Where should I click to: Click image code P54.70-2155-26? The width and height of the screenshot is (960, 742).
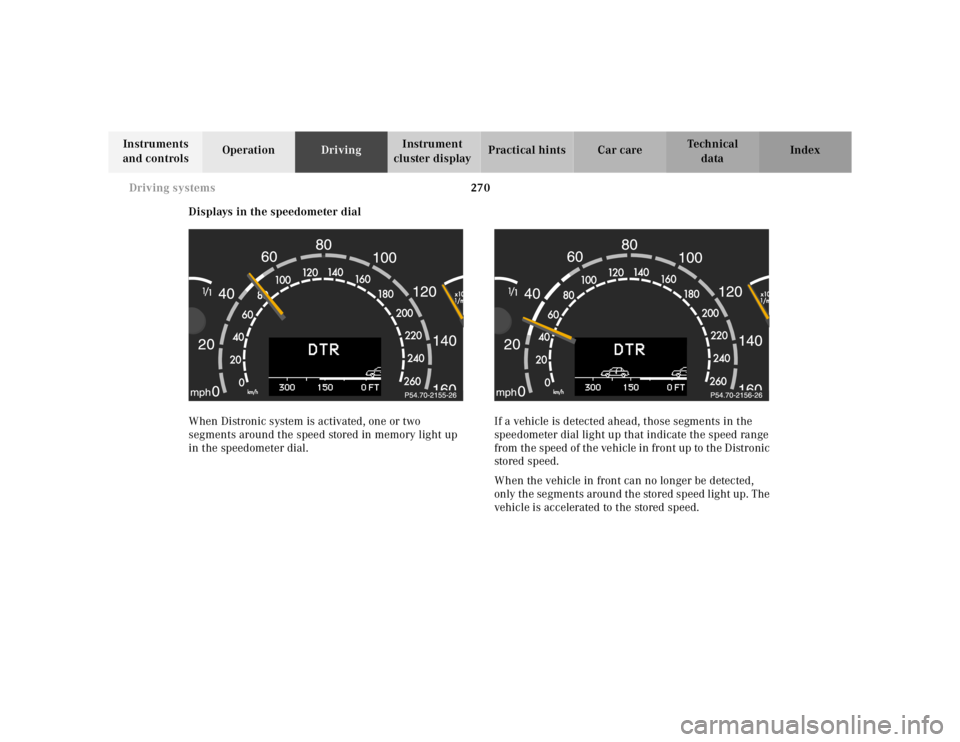[430, 395]
